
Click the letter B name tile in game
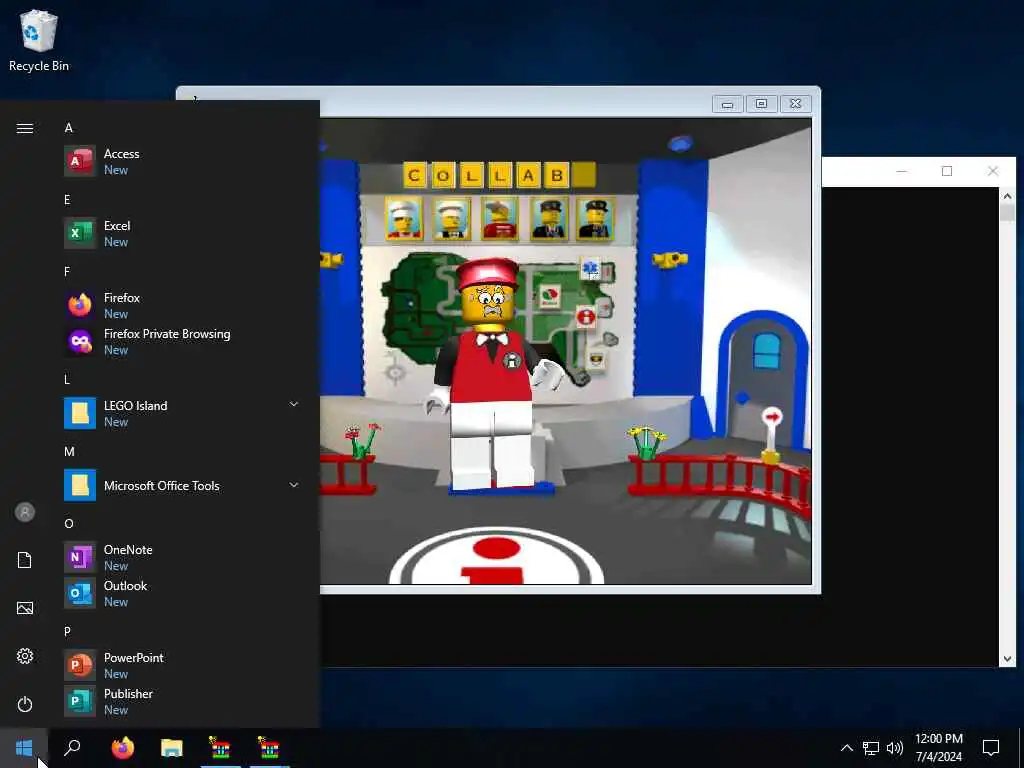[x=557, y=175]
